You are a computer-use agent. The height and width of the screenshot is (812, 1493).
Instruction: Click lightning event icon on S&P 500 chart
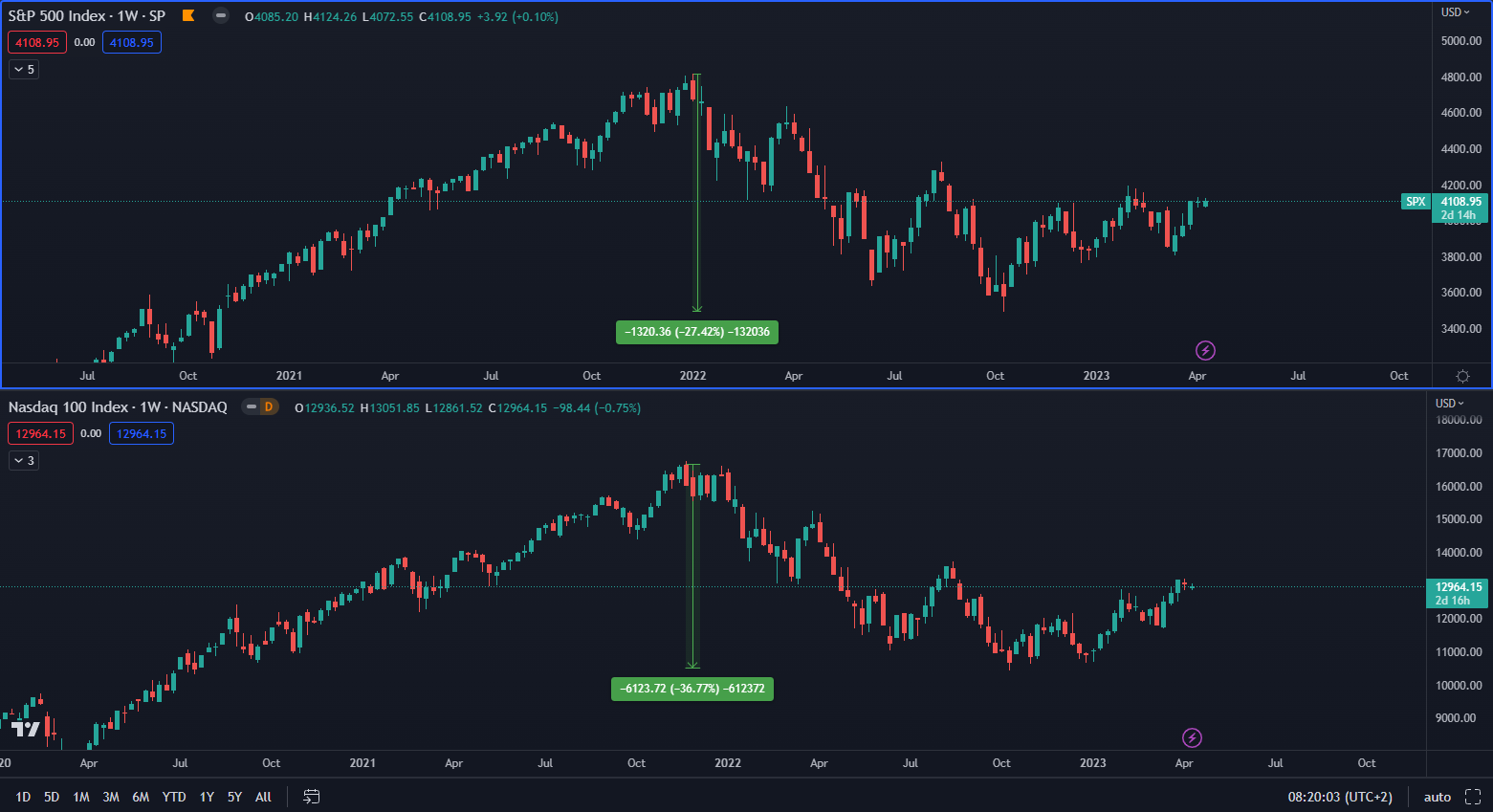coord(1205,351)
